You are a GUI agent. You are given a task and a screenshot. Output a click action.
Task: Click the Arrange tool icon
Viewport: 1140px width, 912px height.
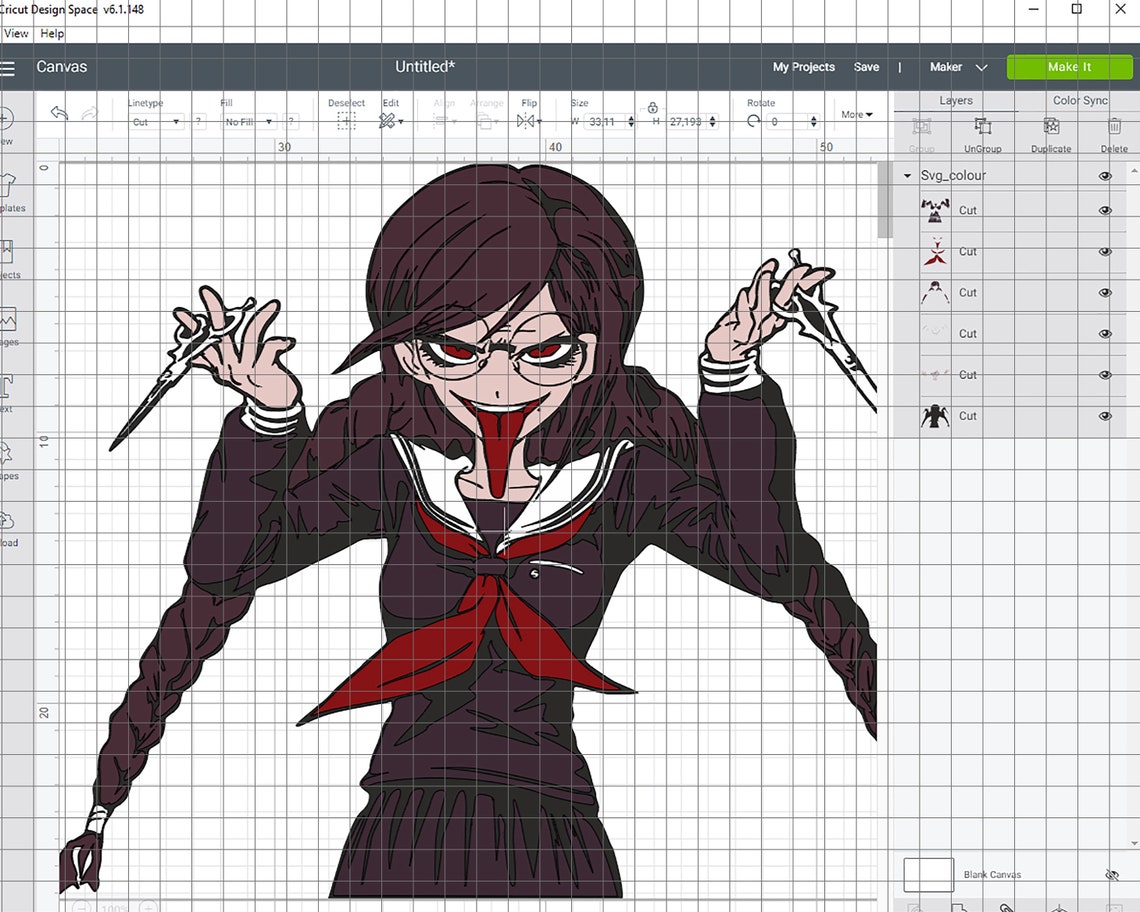click(x=485, y=122)
